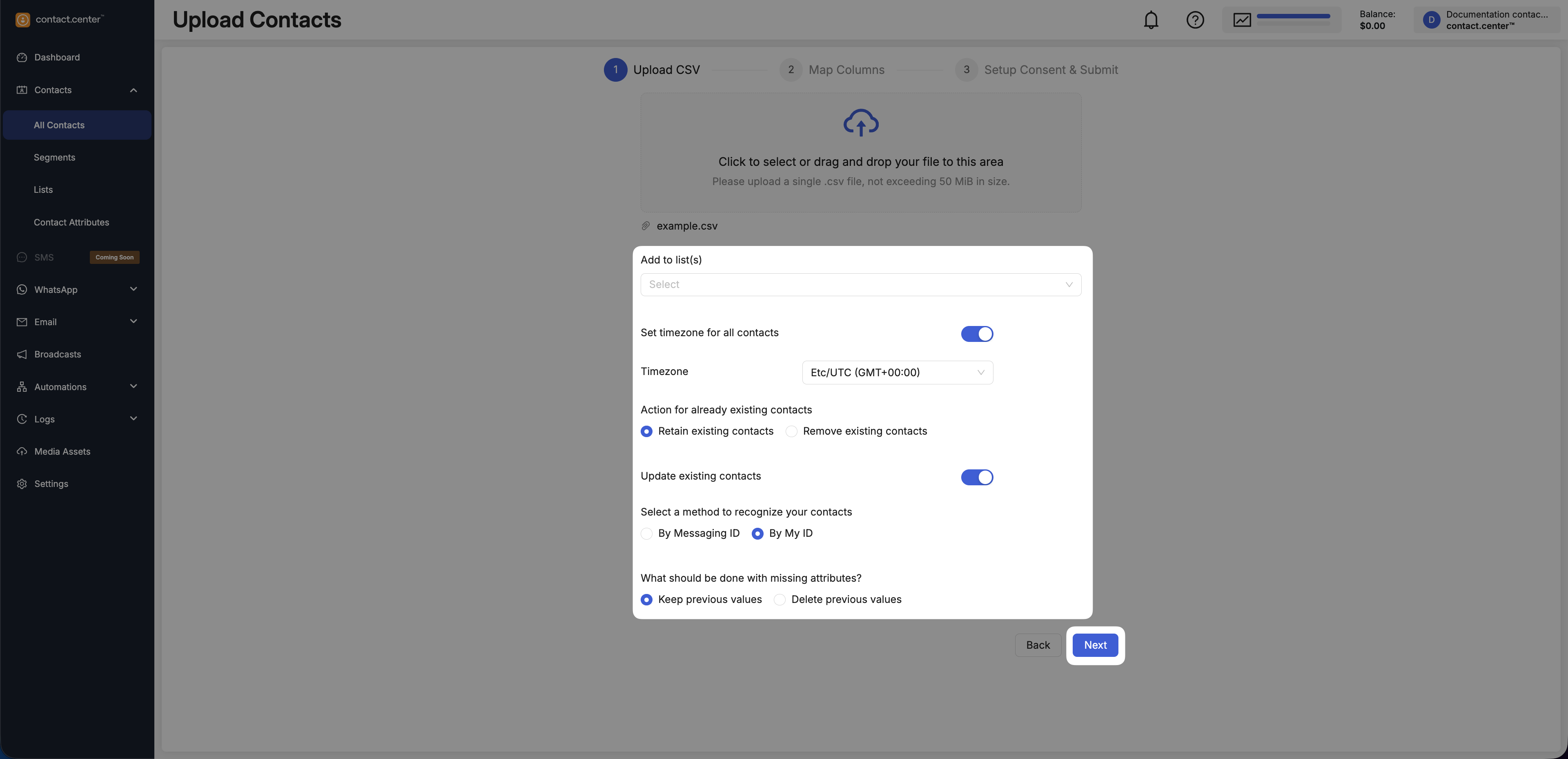Open Broadcasts in the sidebar
1568x759 pixels.
click(x=57, y=355)
